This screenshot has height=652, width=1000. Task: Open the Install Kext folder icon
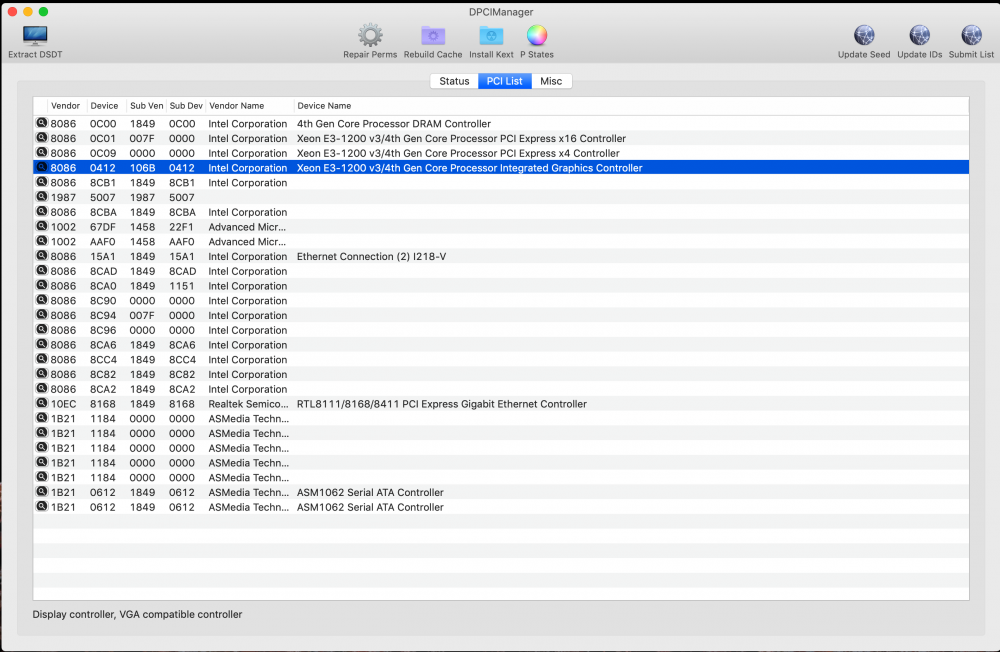[491, 36]
